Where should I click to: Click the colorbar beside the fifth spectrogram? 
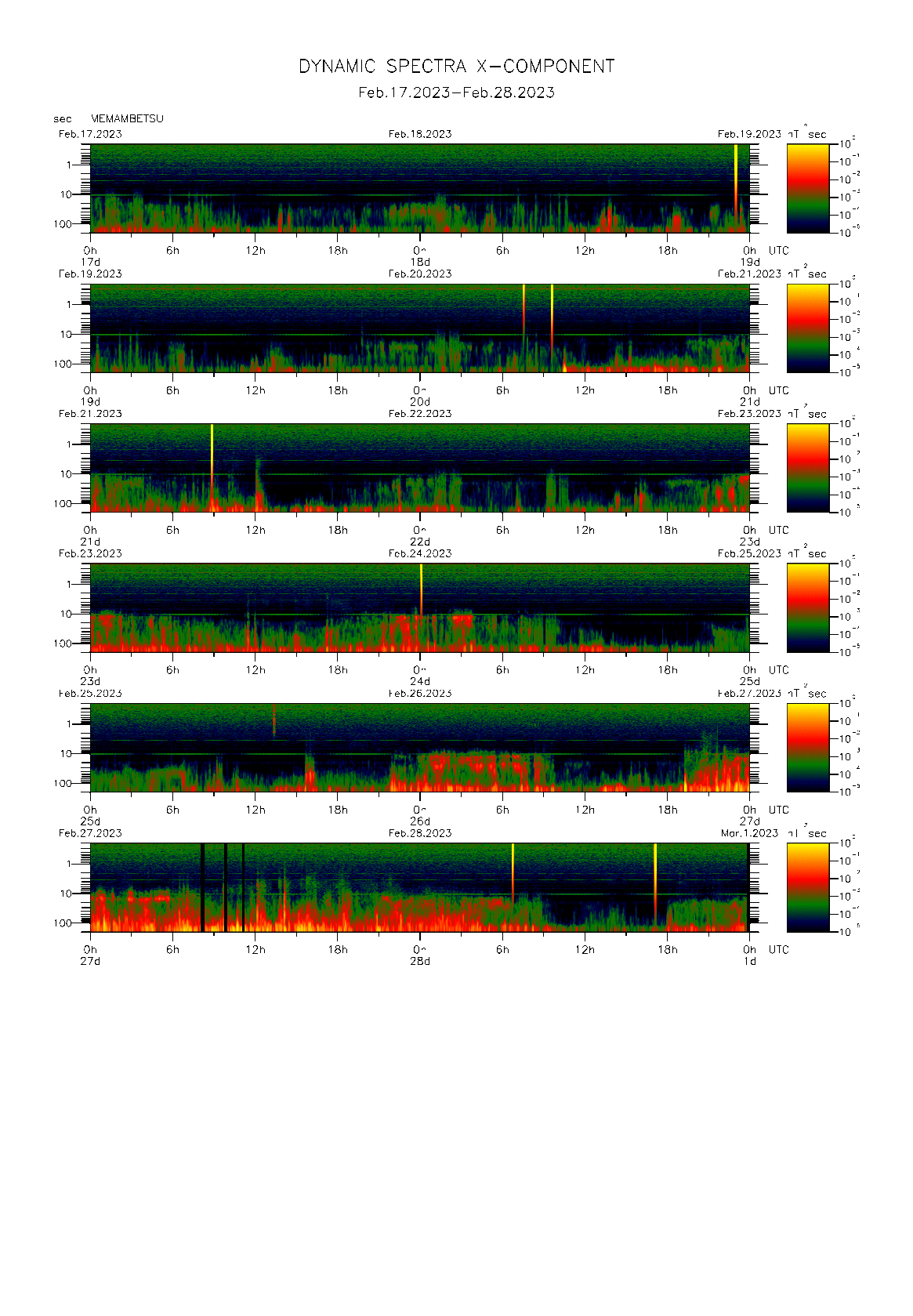pyautogui.click(x=807, y=747)
